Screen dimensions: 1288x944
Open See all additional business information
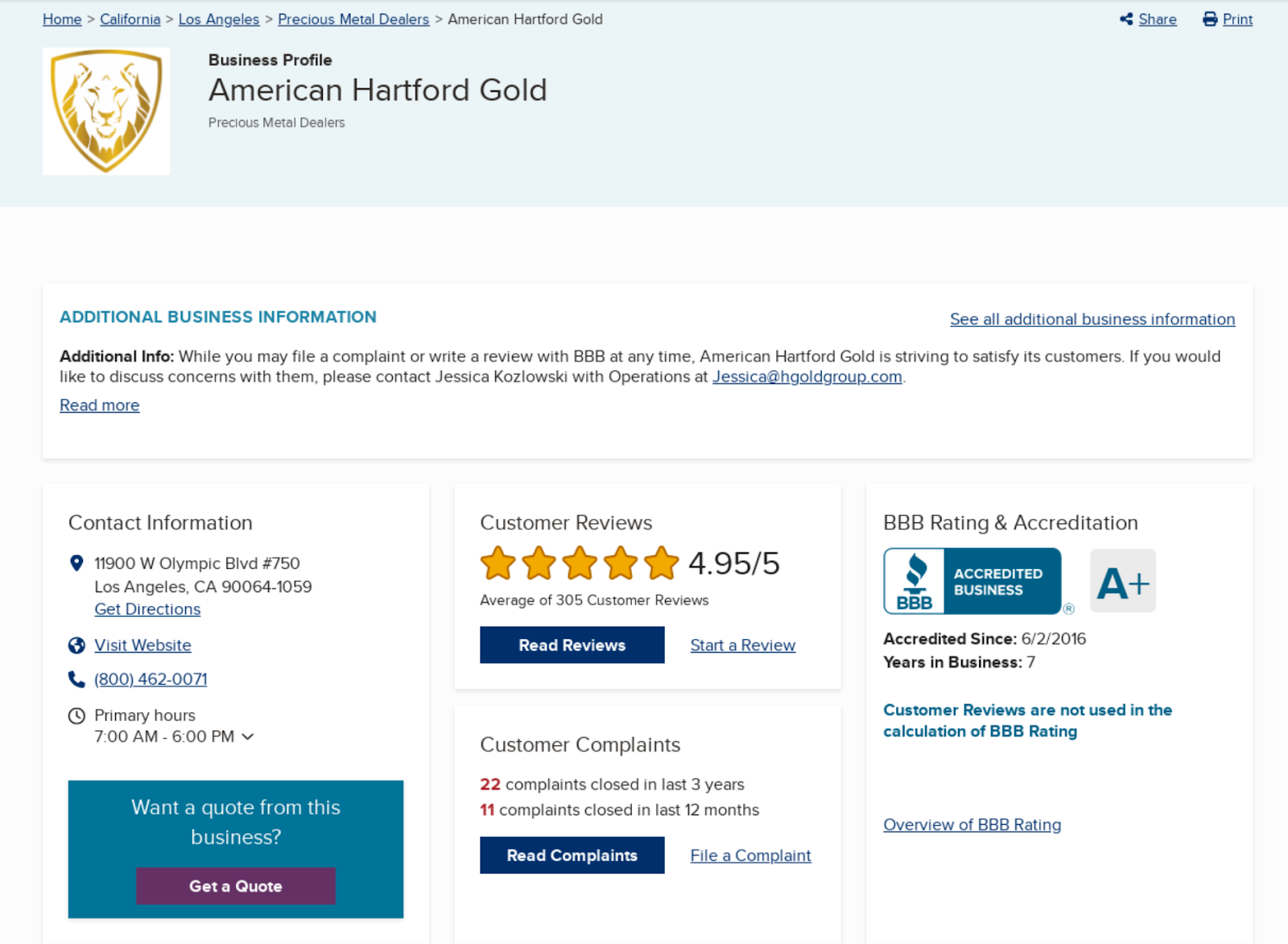(x=1092, y=319)
